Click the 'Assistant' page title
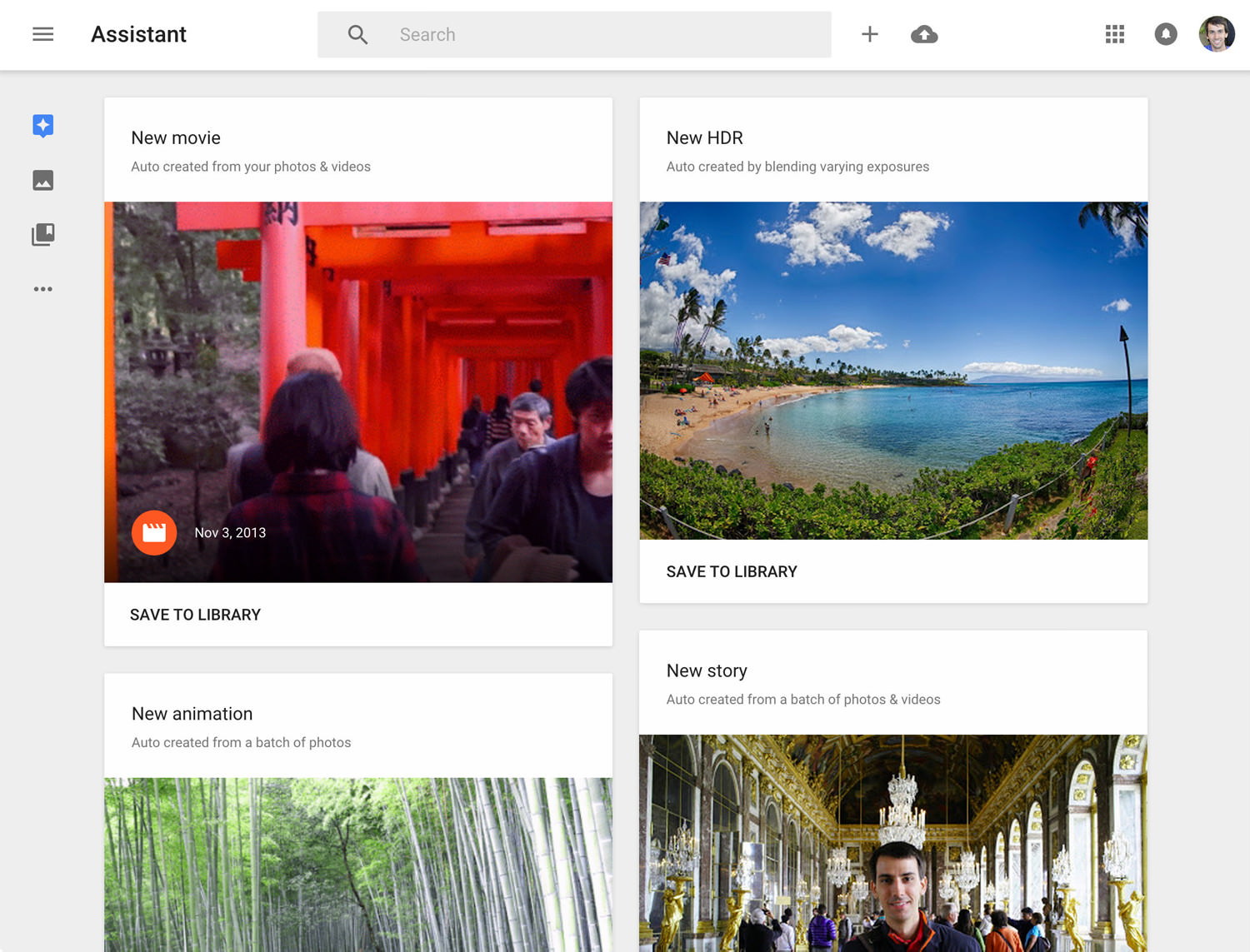Screen dimensions: 1250x952 (x=138, y=34)
